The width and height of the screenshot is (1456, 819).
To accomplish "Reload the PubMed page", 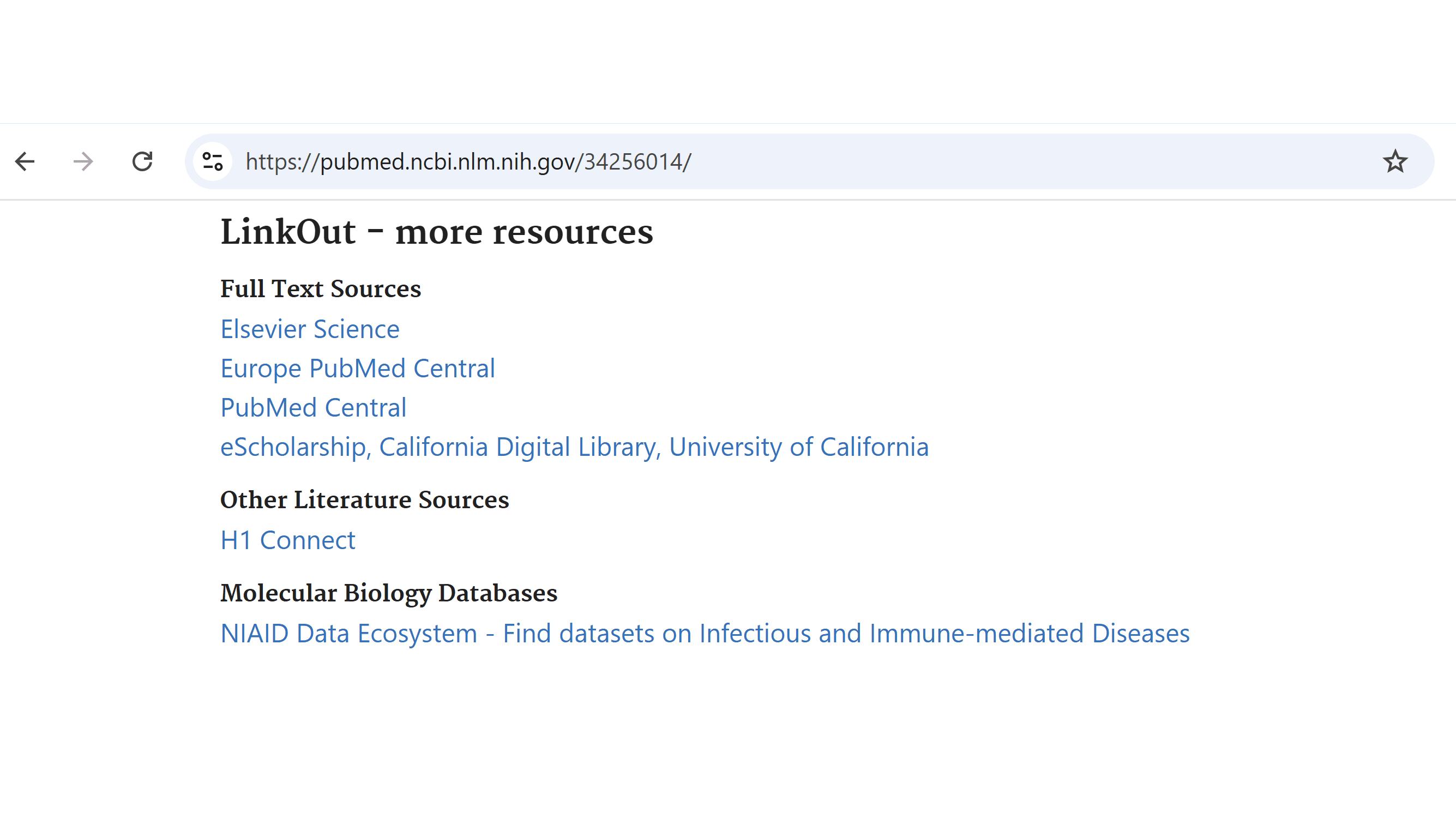I will (142, 161).
